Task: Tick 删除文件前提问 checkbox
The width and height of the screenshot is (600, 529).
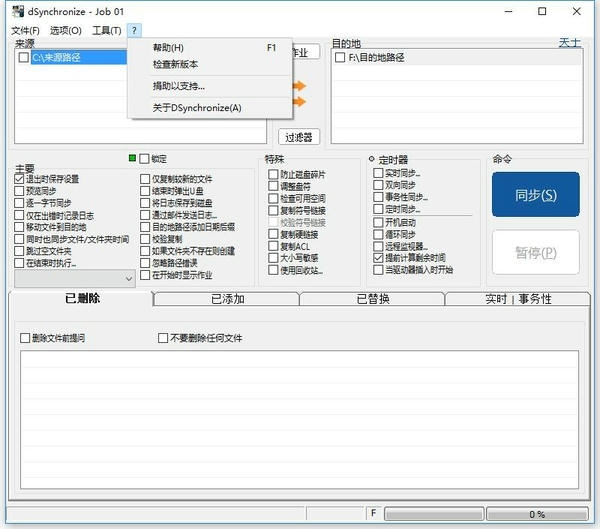Action: 25,338
